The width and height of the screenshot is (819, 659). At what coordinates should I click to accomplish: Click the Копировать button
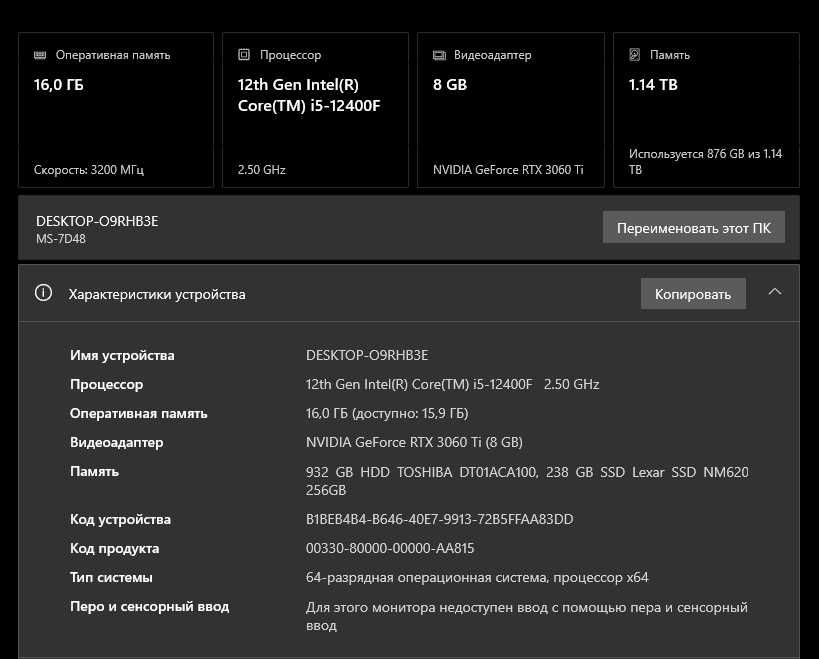[693, 294]
